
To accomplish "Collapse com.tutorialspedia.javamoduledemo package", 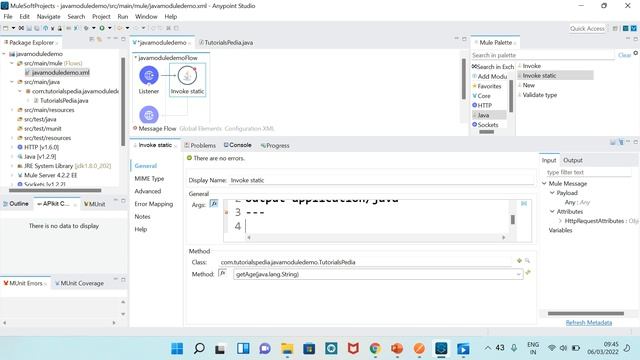I will tap(20, 91).
